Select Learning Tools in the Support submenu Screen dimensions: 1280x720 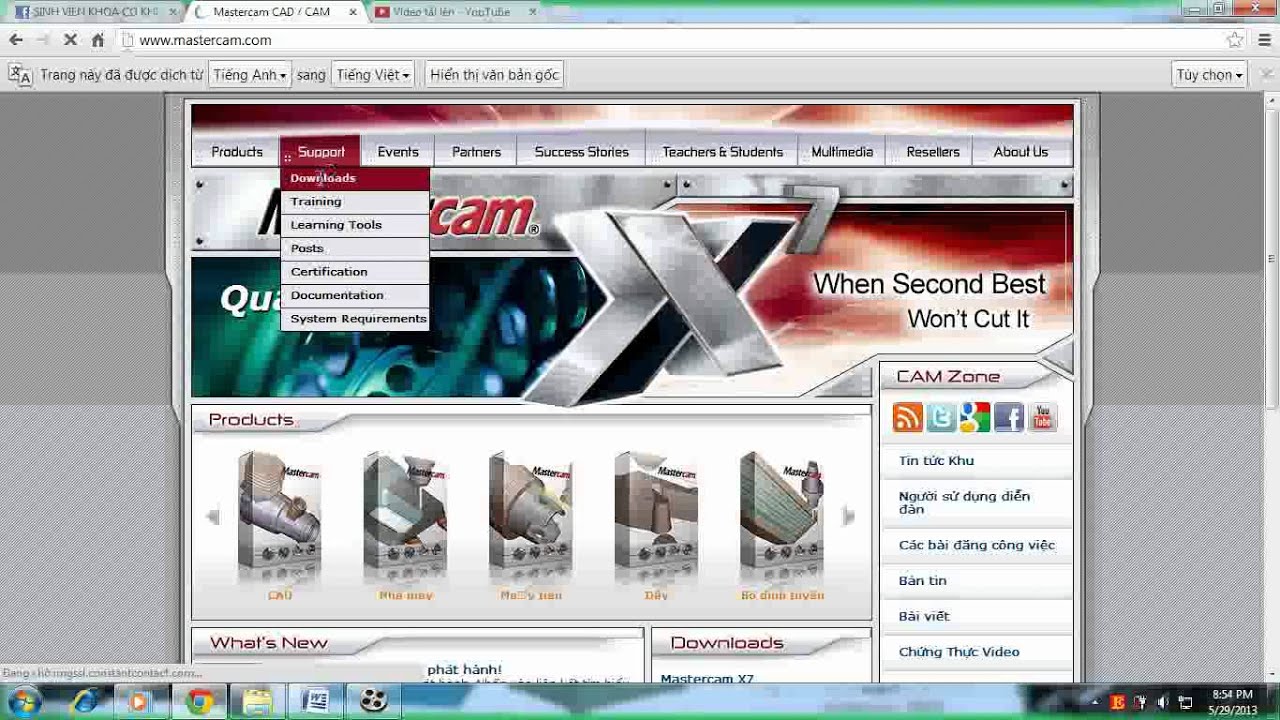tap(355, 225)
